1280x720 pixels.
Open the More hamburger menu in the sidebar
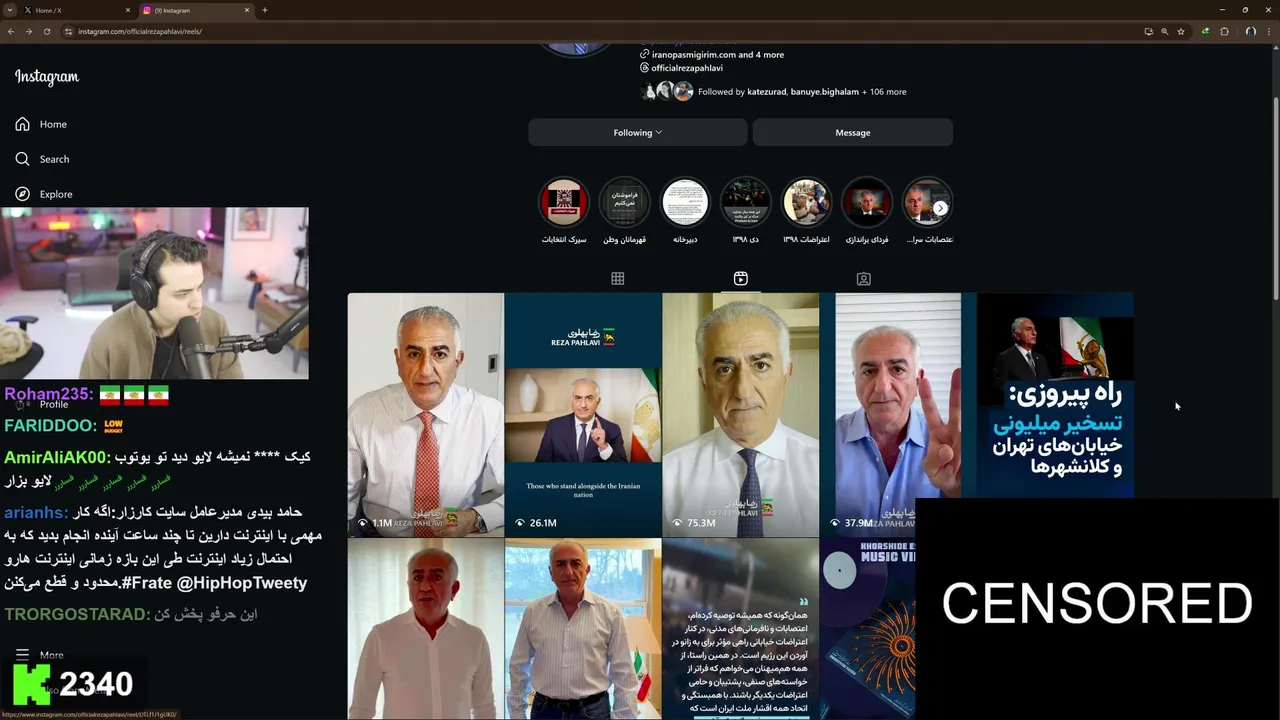click(39, 655)
